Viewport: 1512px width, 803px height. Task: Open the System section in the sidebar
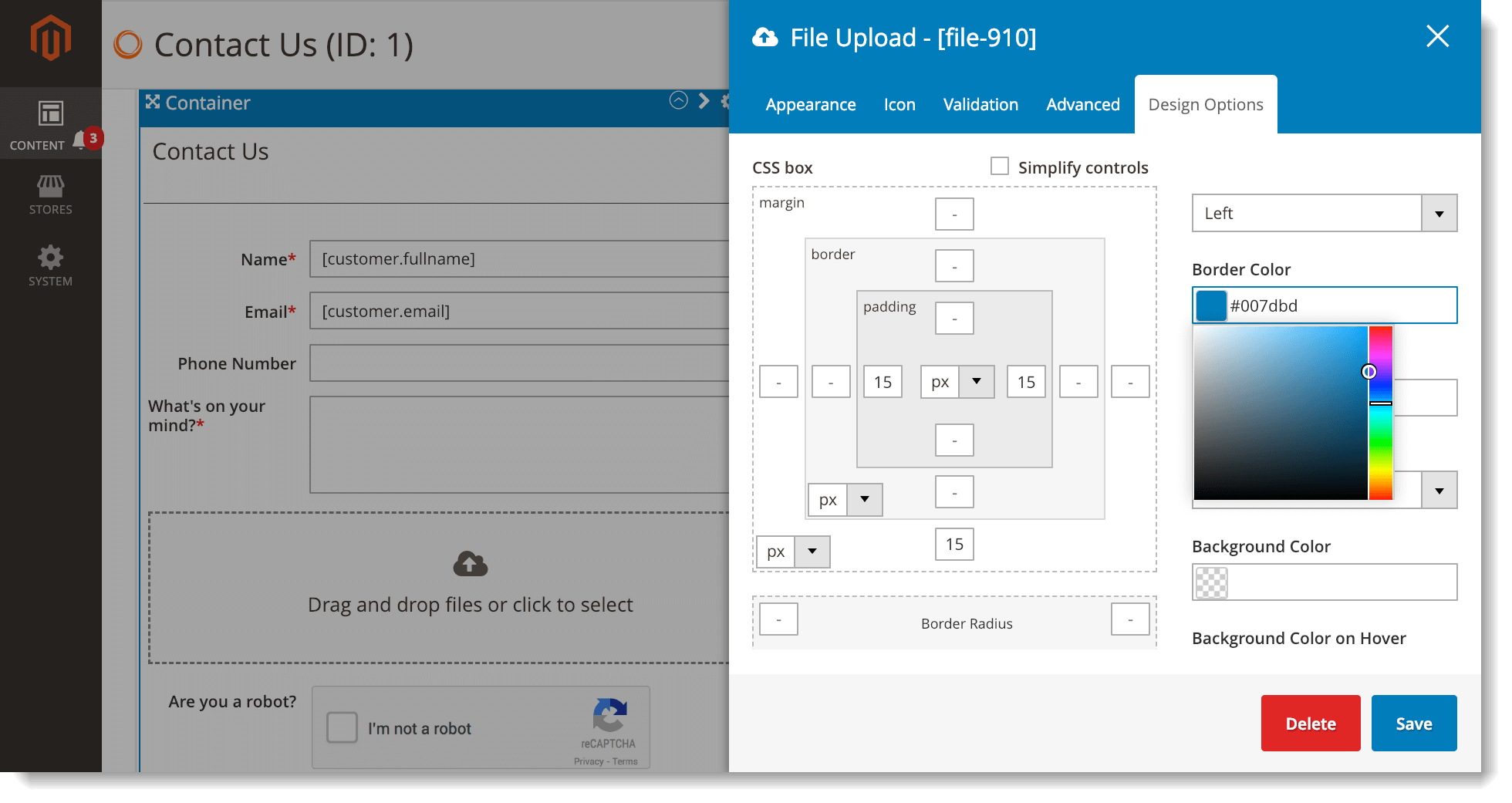(x=50, y=265)
